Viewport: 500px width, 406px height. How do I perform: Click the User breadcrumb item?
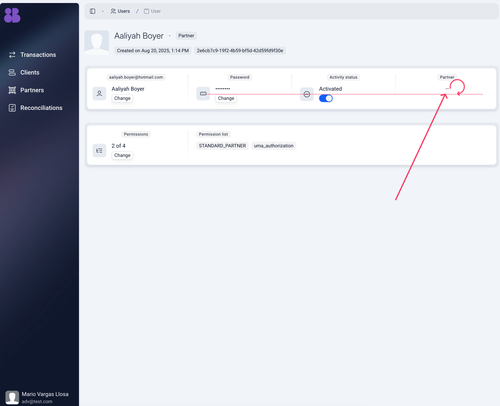(152, 11)
